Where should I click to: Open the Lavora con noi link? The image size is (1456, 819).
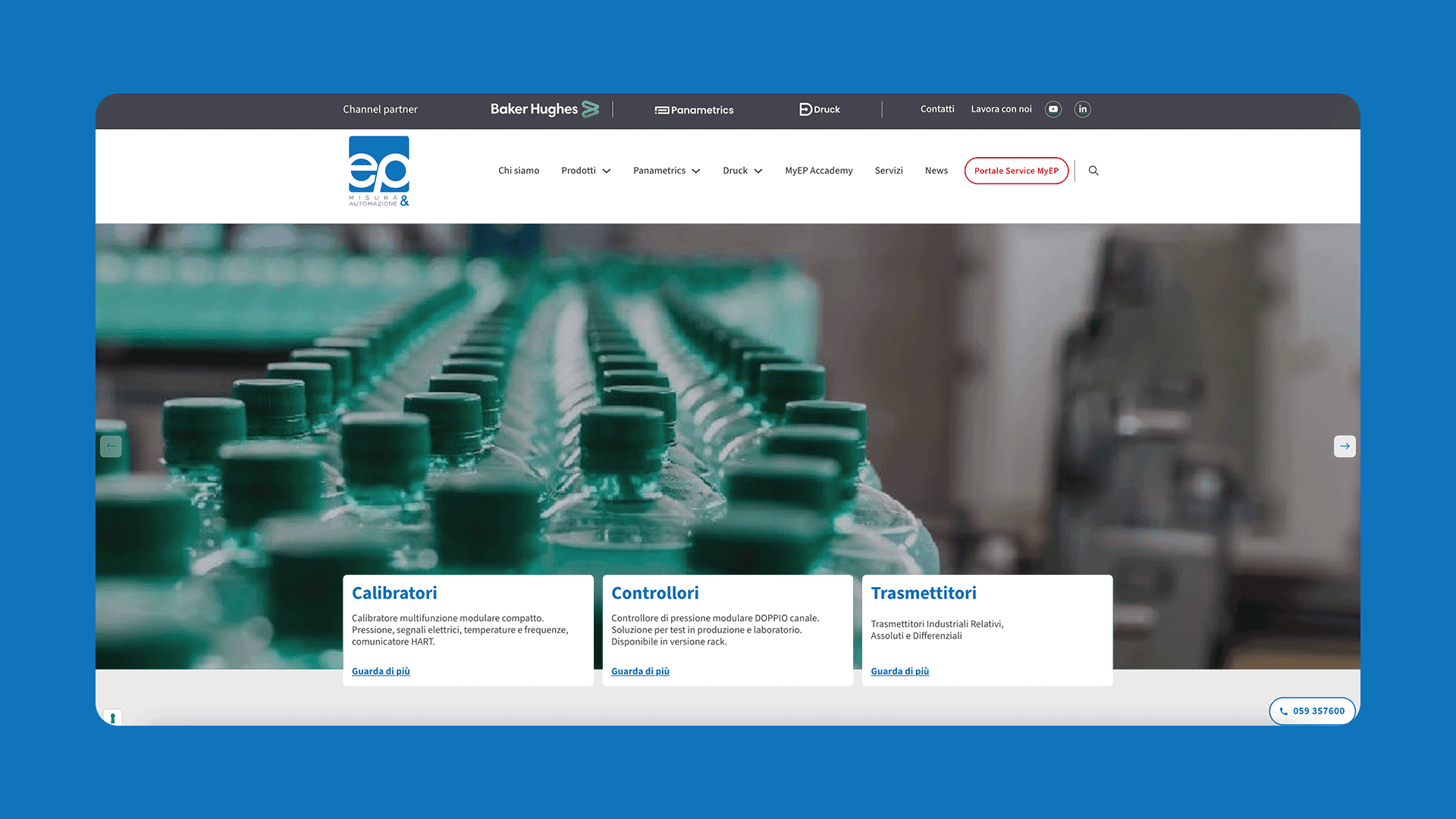[1001, 109]
